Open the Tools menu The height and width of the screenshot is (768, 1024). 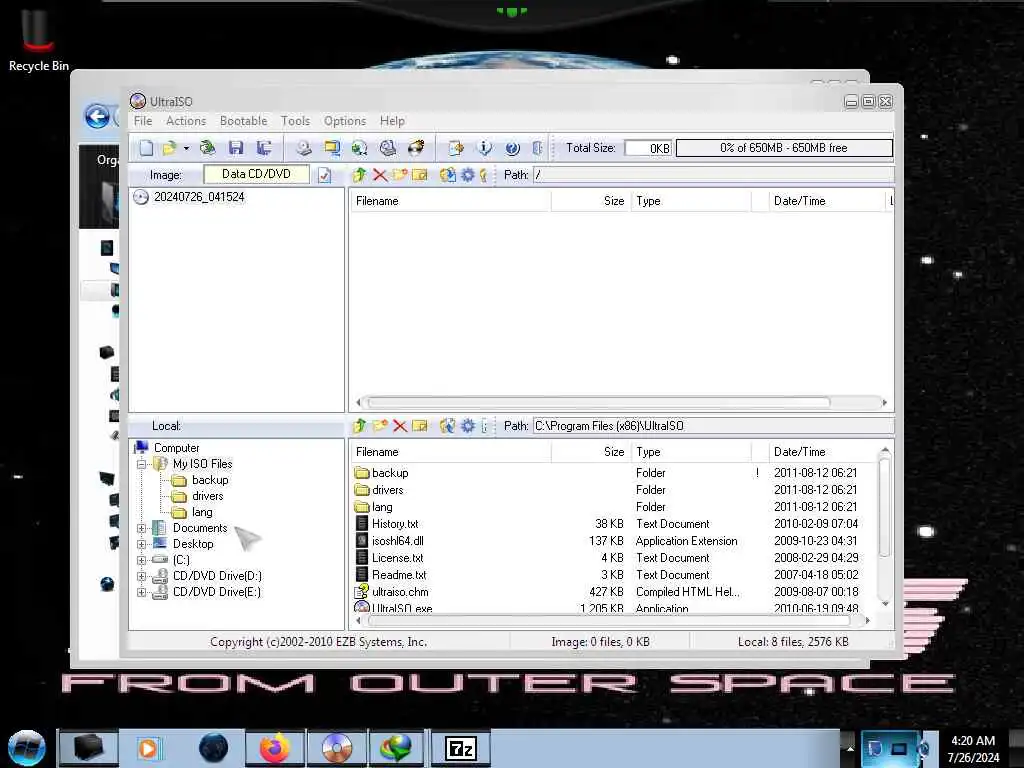(295, 121)
